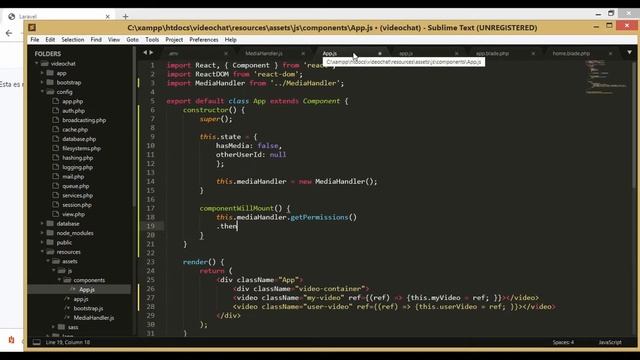This screenshot has width=640, height=360.
Task: Click the mail.php file icon
Action: pyautogui.click(x=56, y=176)
